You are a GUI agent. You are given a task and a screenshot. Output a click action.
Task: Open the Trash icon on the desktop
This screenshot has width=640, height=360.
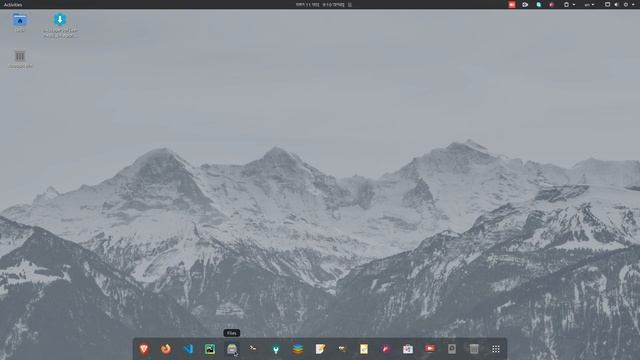20,56
